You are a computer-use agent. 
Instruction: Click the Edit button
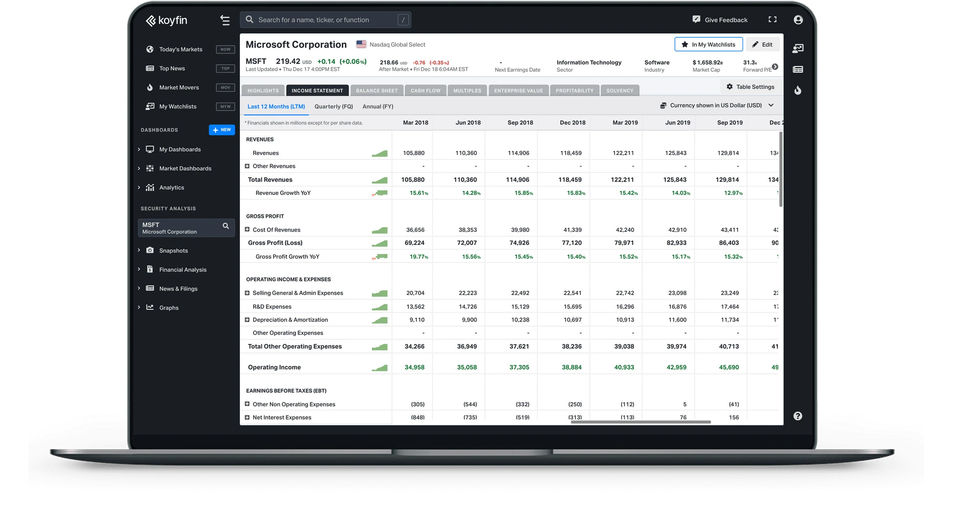(x=763, y=44)
